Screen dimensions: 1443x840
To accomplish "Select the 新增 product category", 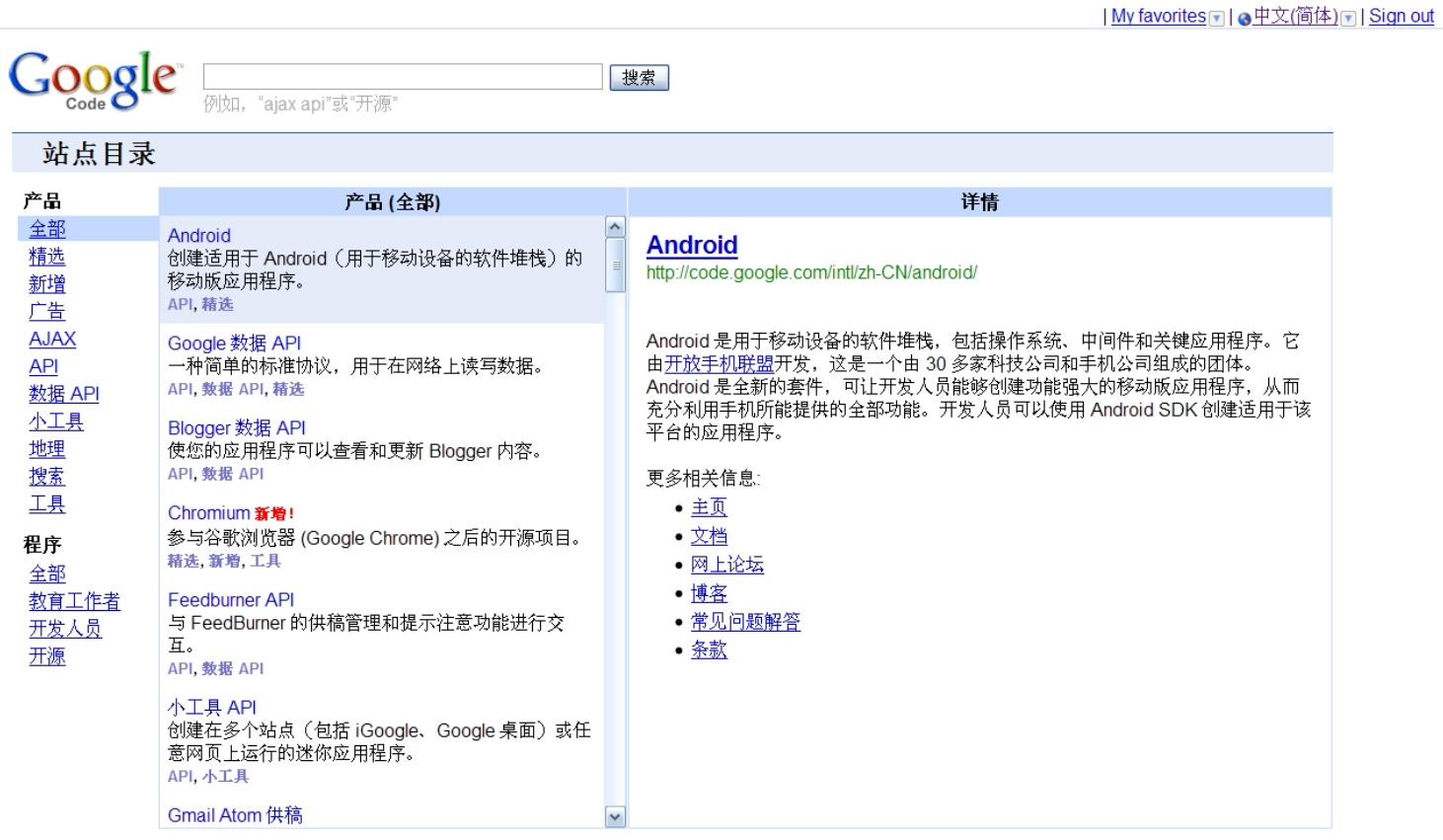I will coord(47,284).
